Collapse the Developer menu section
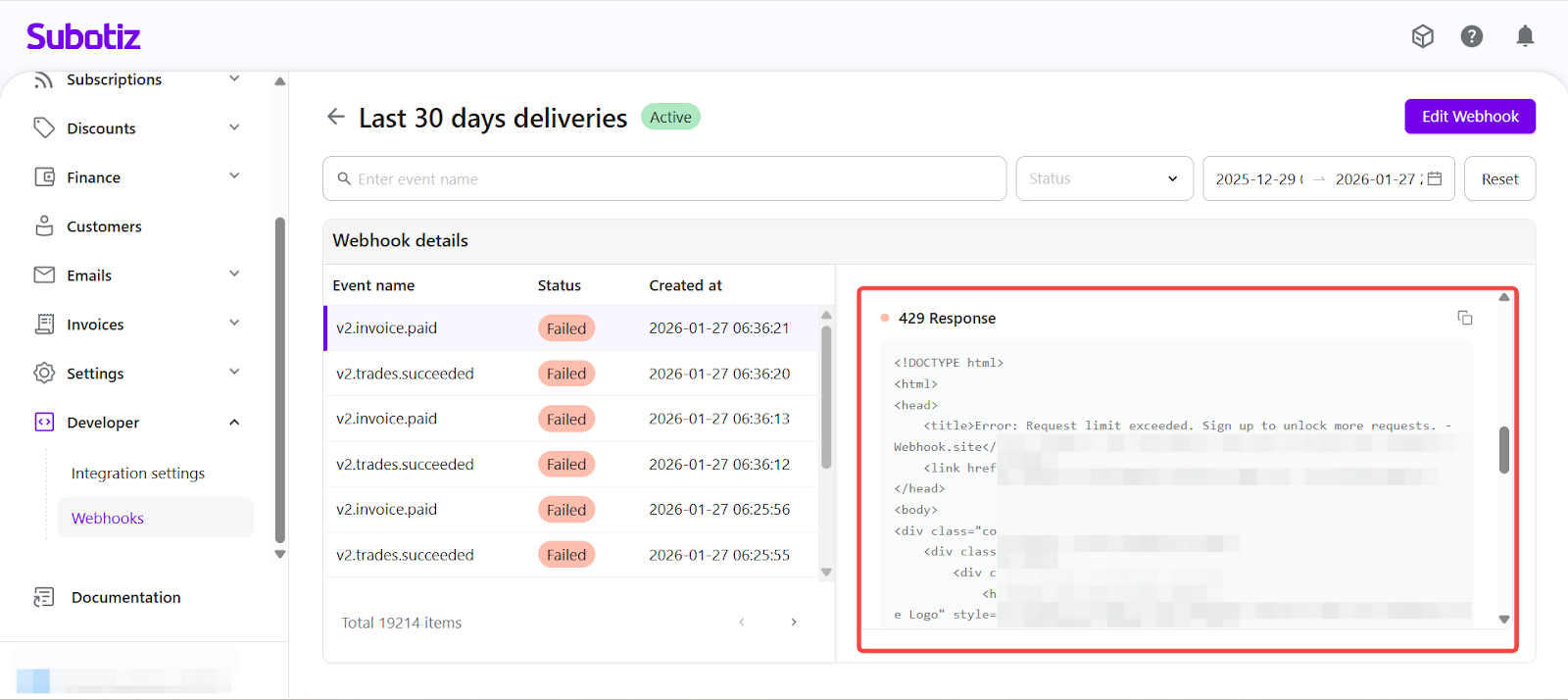Viewport: 1568px width, 700px height. (x=234, y=423)
